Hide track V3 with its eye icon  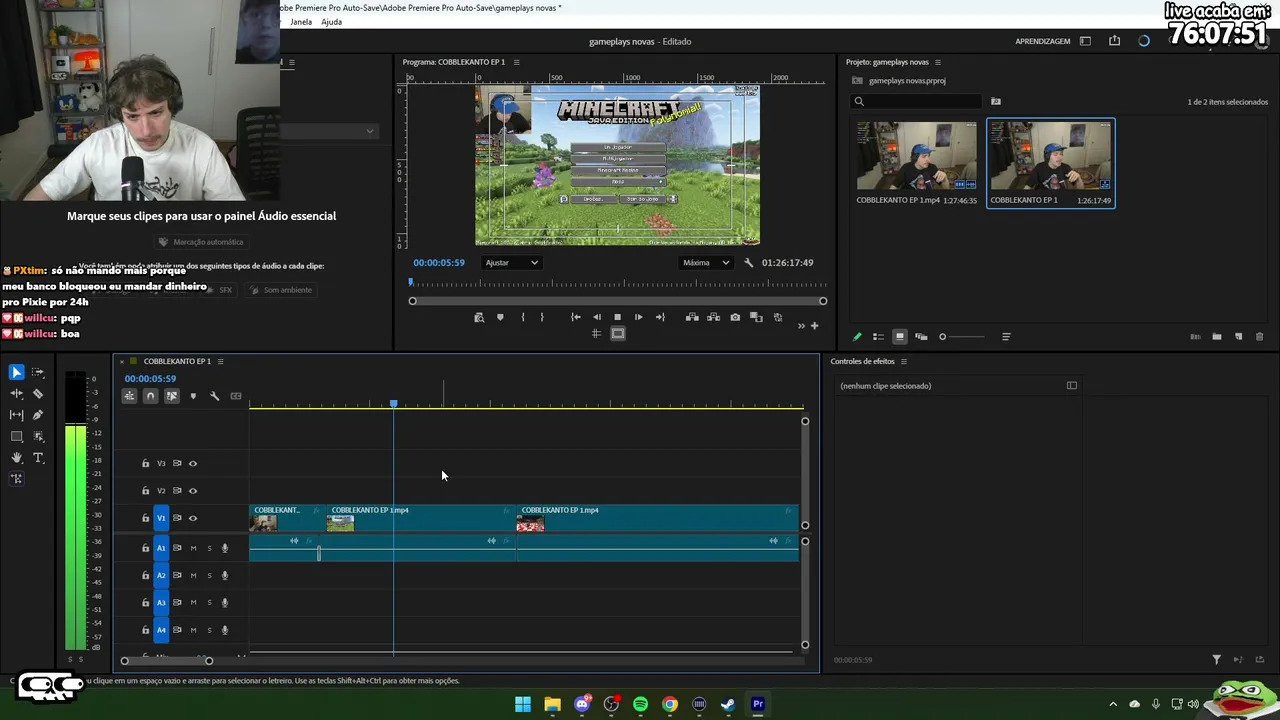(x=193, y=463)
